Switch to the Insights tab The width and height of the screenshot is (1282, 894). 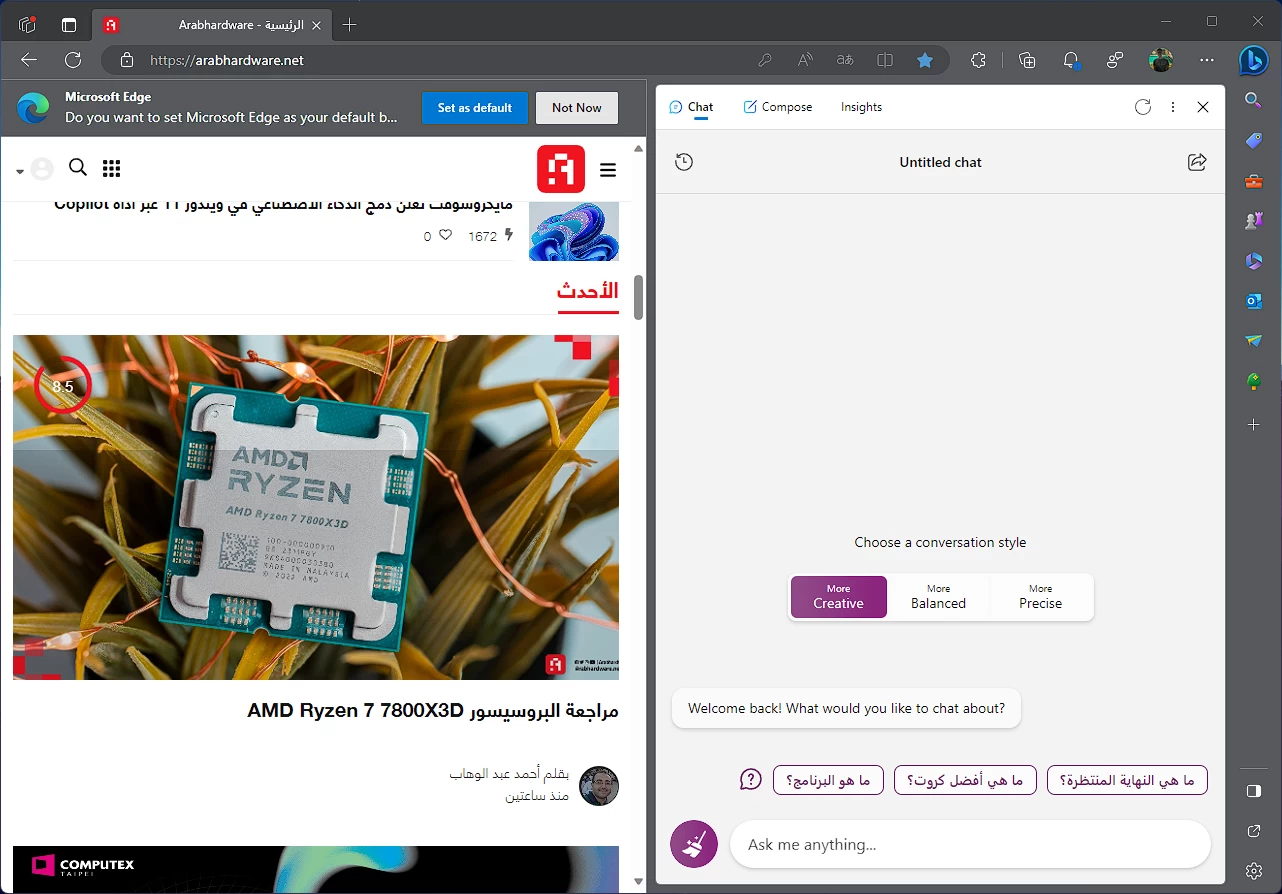(x=861, y=107)
